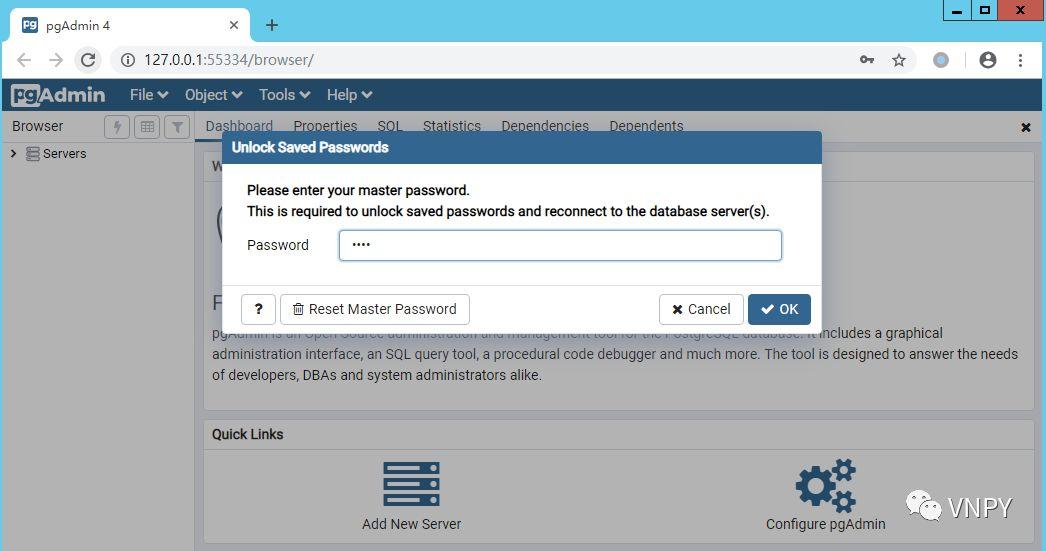Open a new browser tab with plus

click(x=272, y=25)
